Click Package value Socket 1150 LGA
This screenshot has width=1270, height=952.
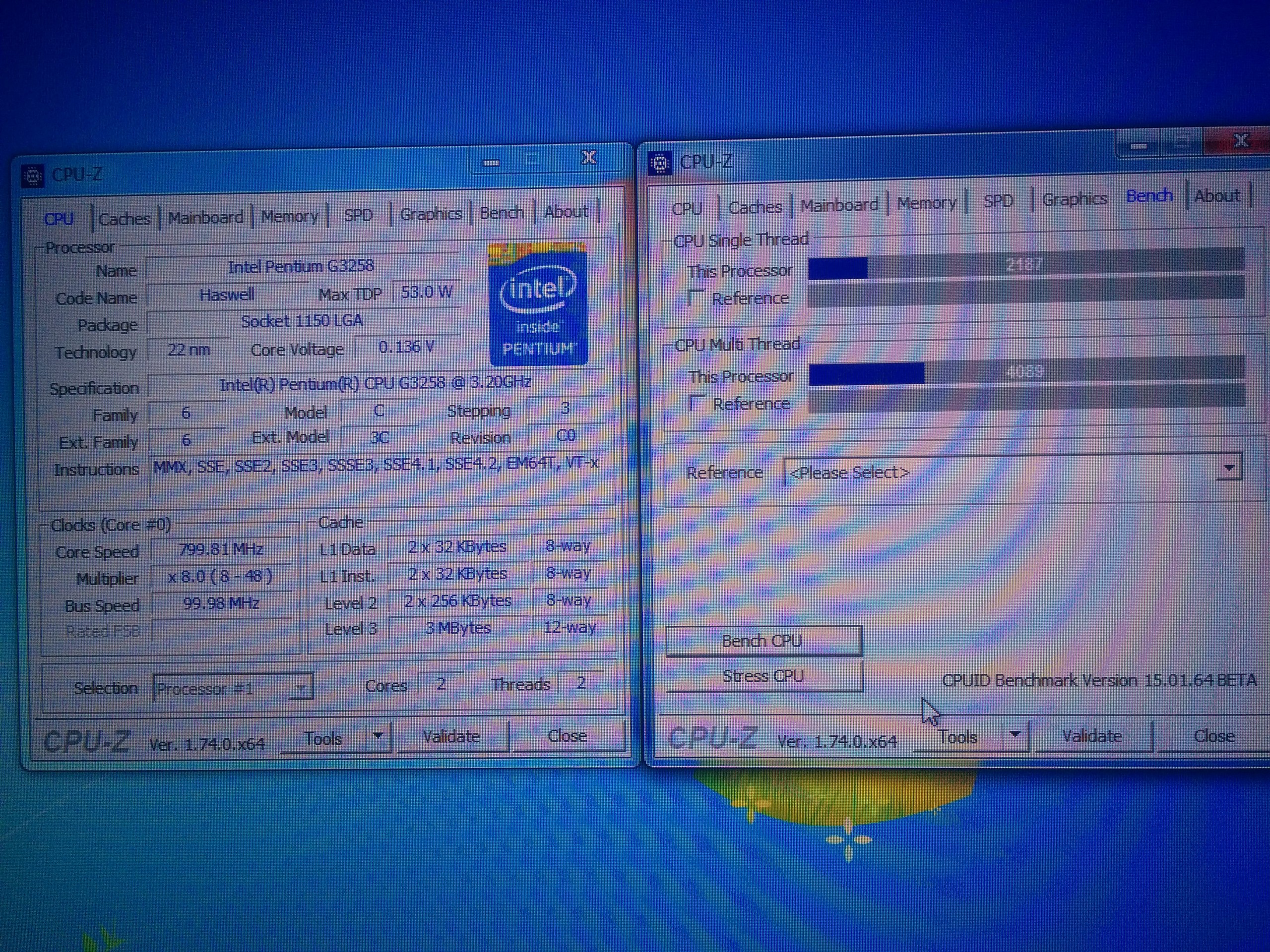(x=302, y=321)
